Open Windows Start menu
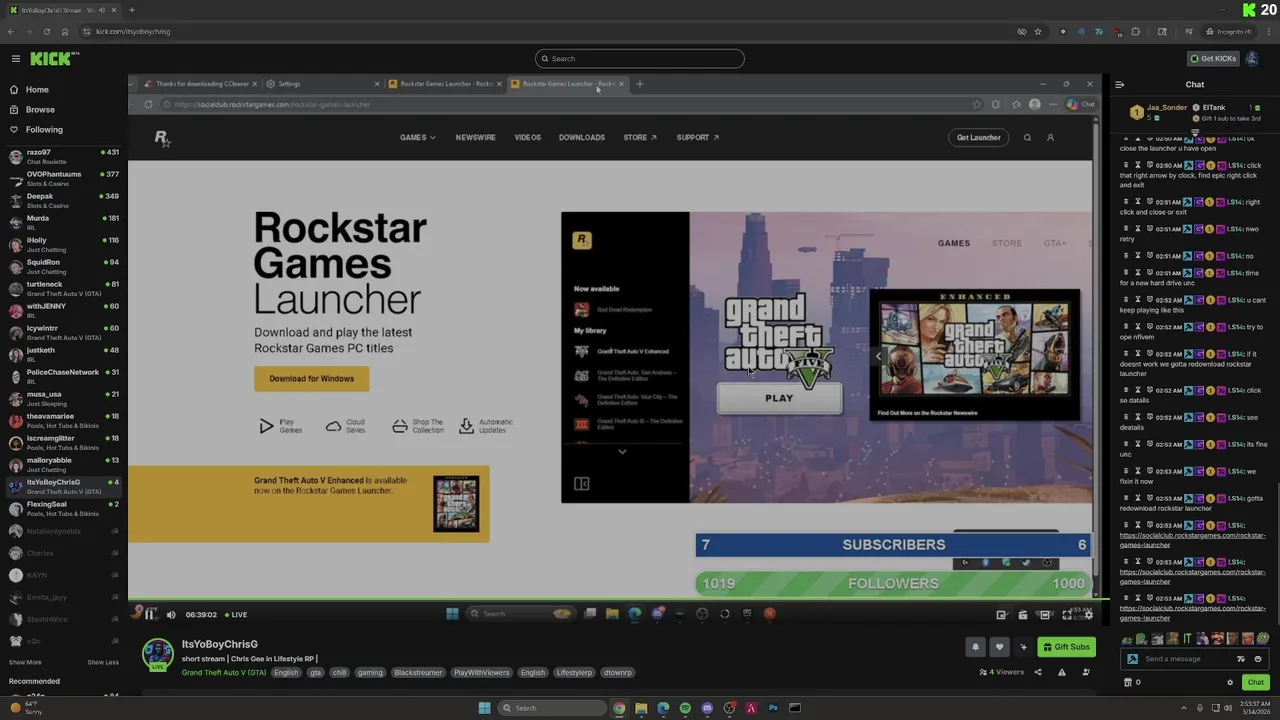Viewport: 1280px width, 720px height. coord(484,708)
